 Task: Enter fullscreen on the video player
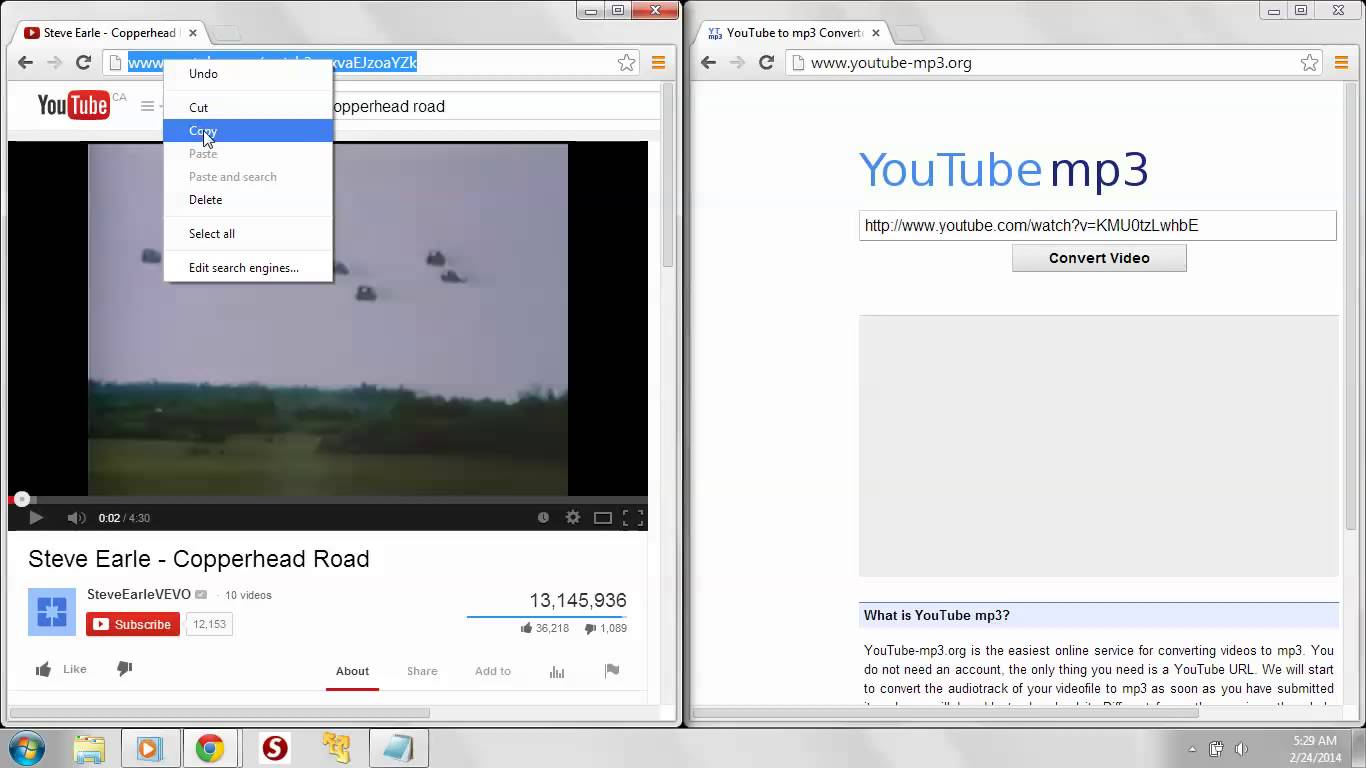(x=633, y=518)
